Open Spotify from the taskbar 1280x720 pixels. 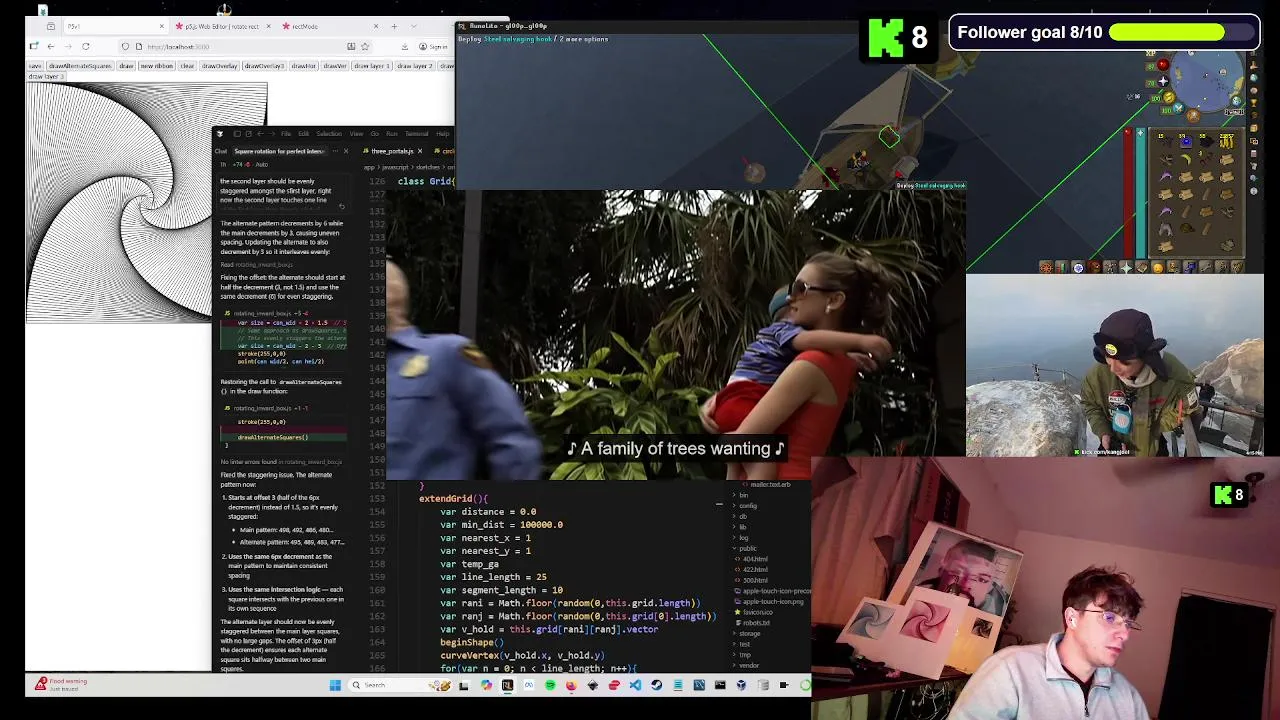coord(551,685)
